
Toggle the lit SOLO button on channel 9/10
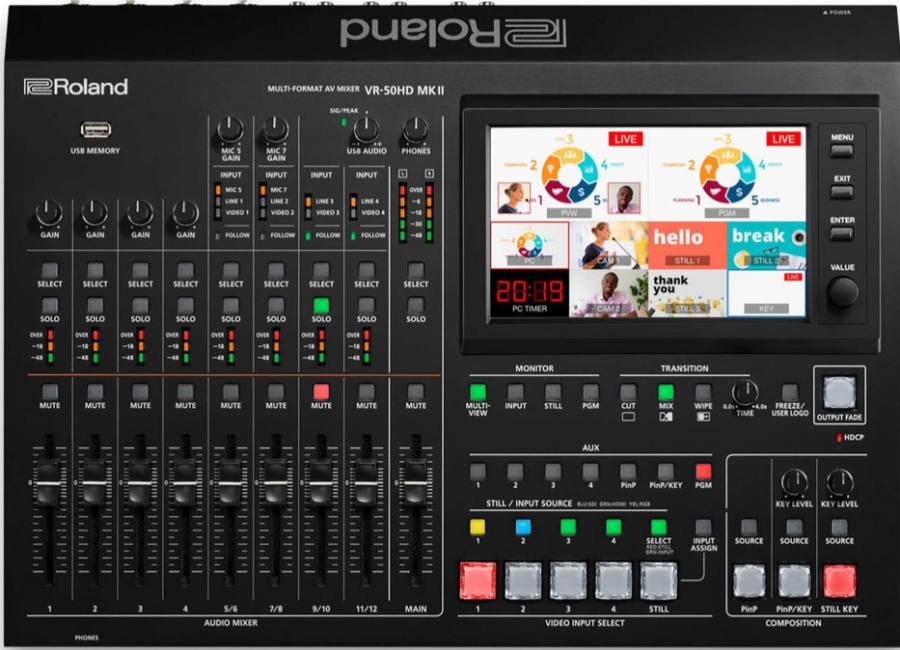[321, 306]
